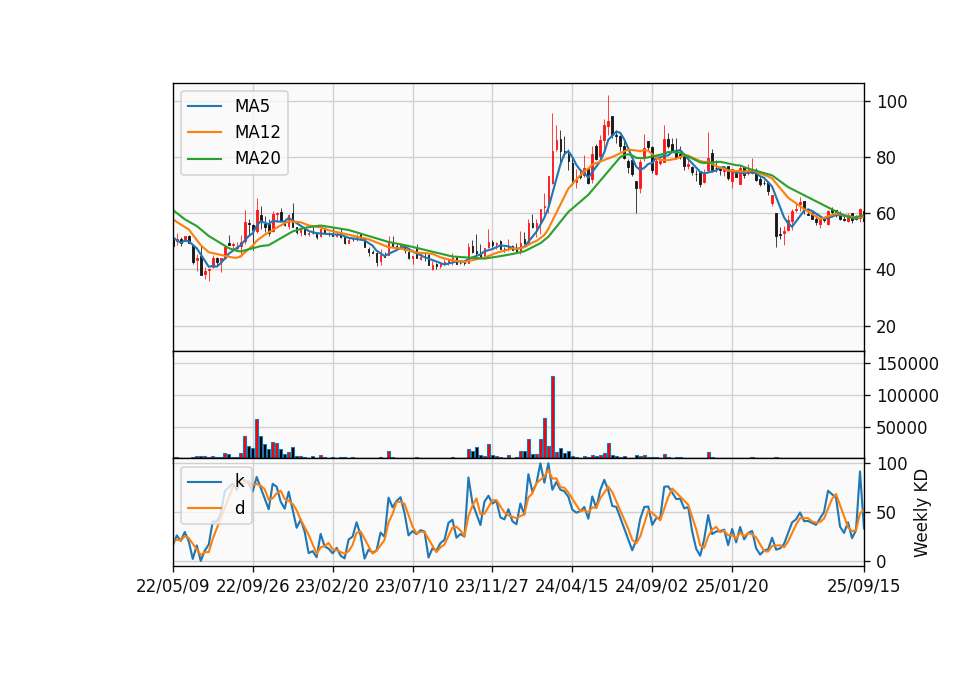The height and width of the screenshot is (690, 960).
Task: Click the MA5 legend label
Action: [x=252, y=106]
